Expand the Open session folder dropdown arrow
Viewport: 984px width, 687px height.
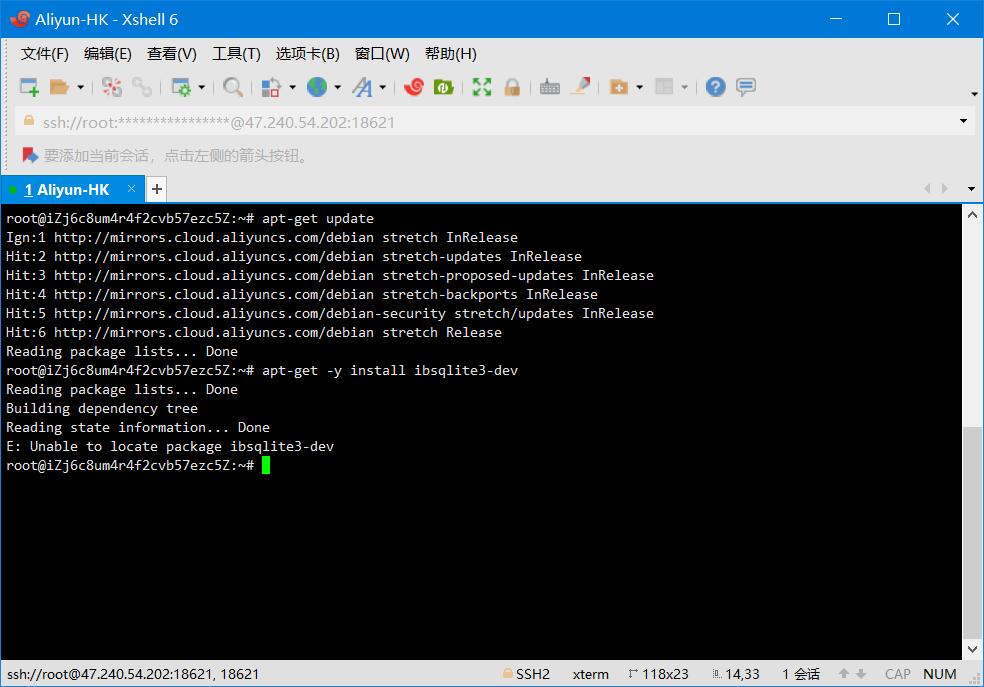[80, 87]
